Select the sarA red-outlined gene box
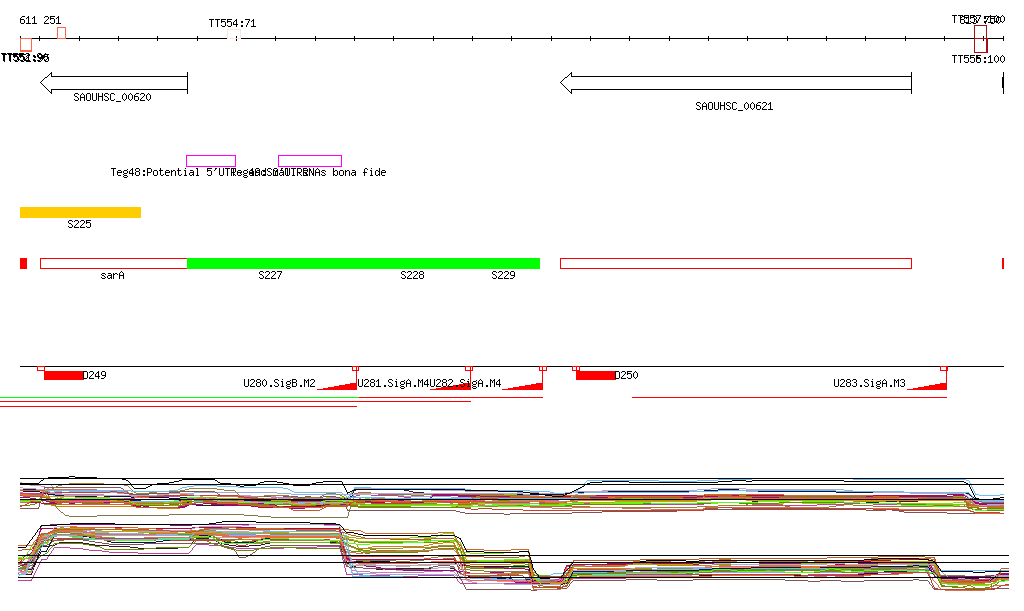 pos(113,263)
